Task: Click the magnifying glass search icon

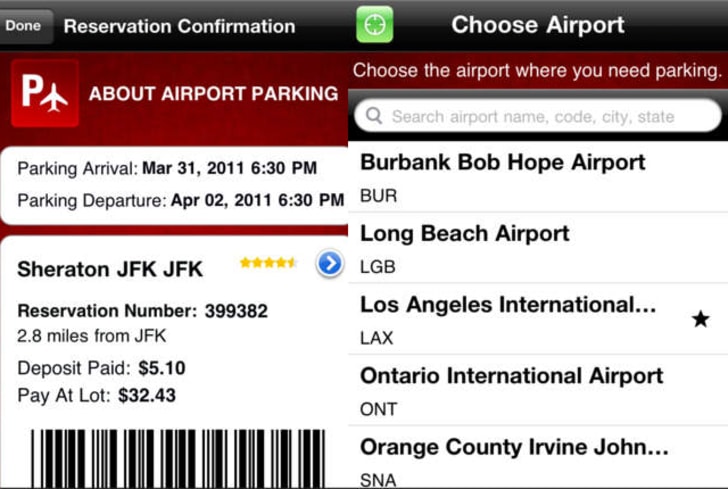Action: (x=374, y=116)
